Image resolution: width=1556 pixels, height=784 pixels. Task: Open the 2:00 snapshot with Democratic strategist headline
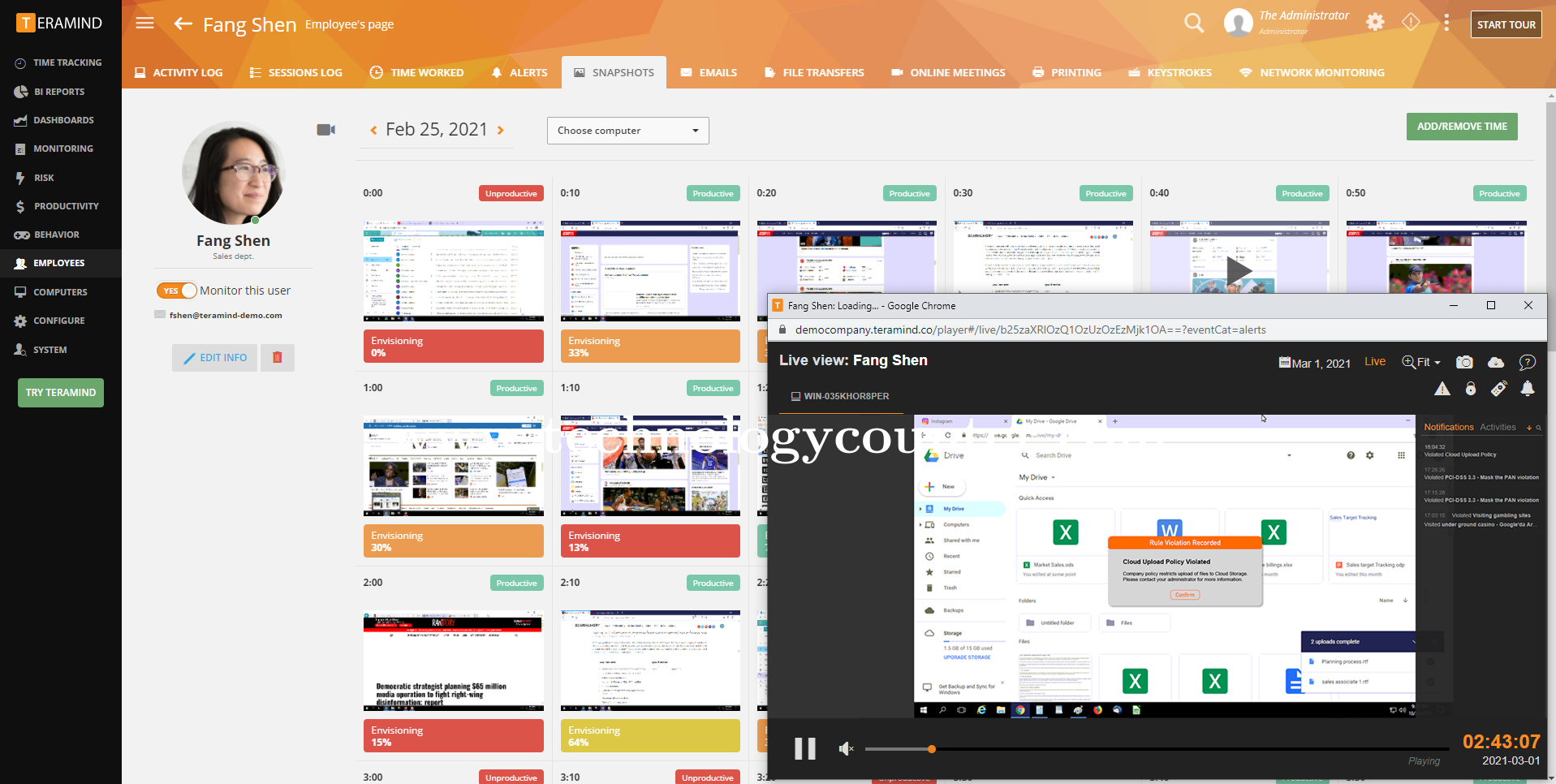[454, 661]
